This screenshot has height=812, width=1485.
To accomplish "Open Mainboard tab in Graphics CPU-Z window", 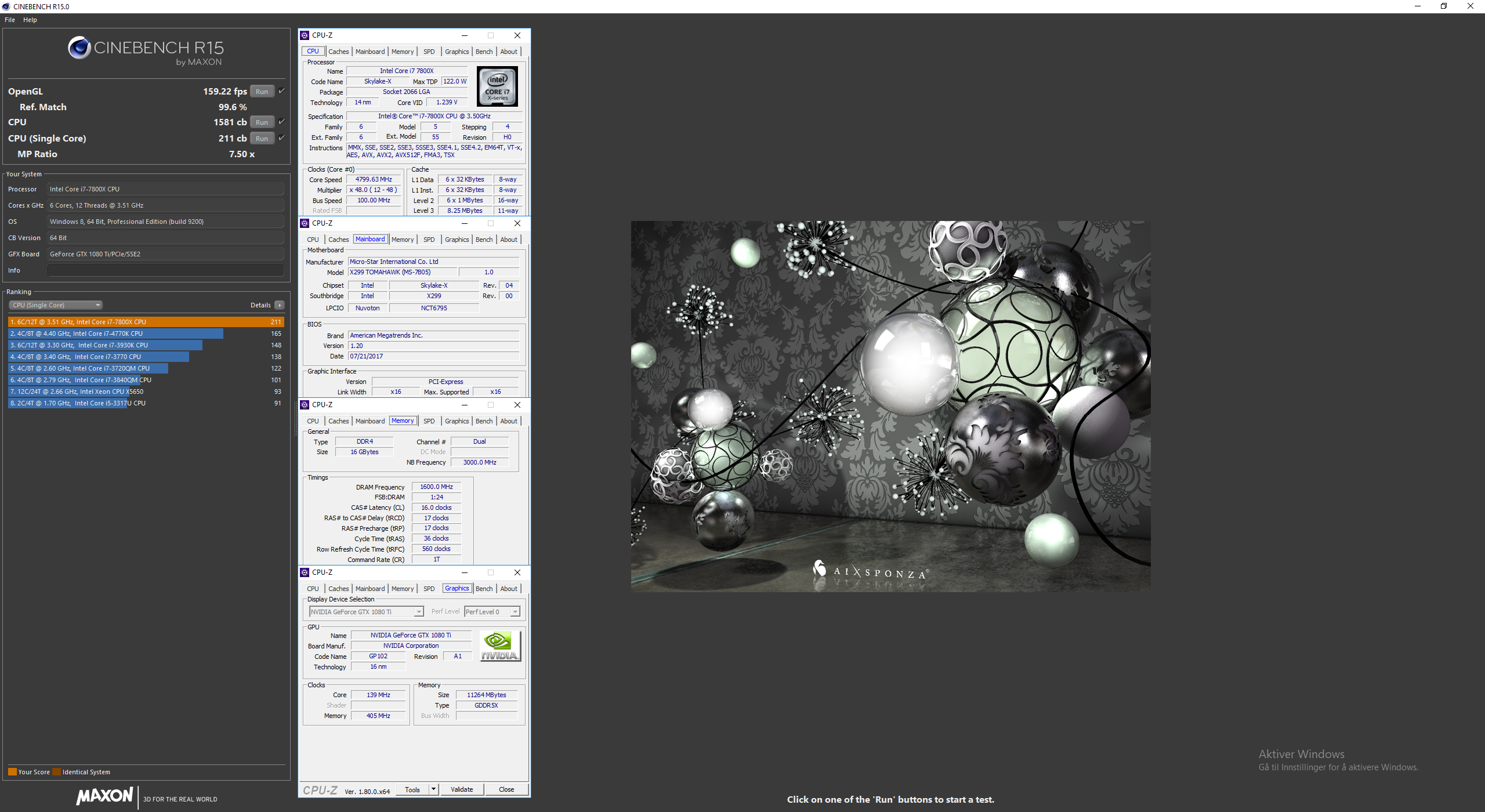I will tap(370, 589).
